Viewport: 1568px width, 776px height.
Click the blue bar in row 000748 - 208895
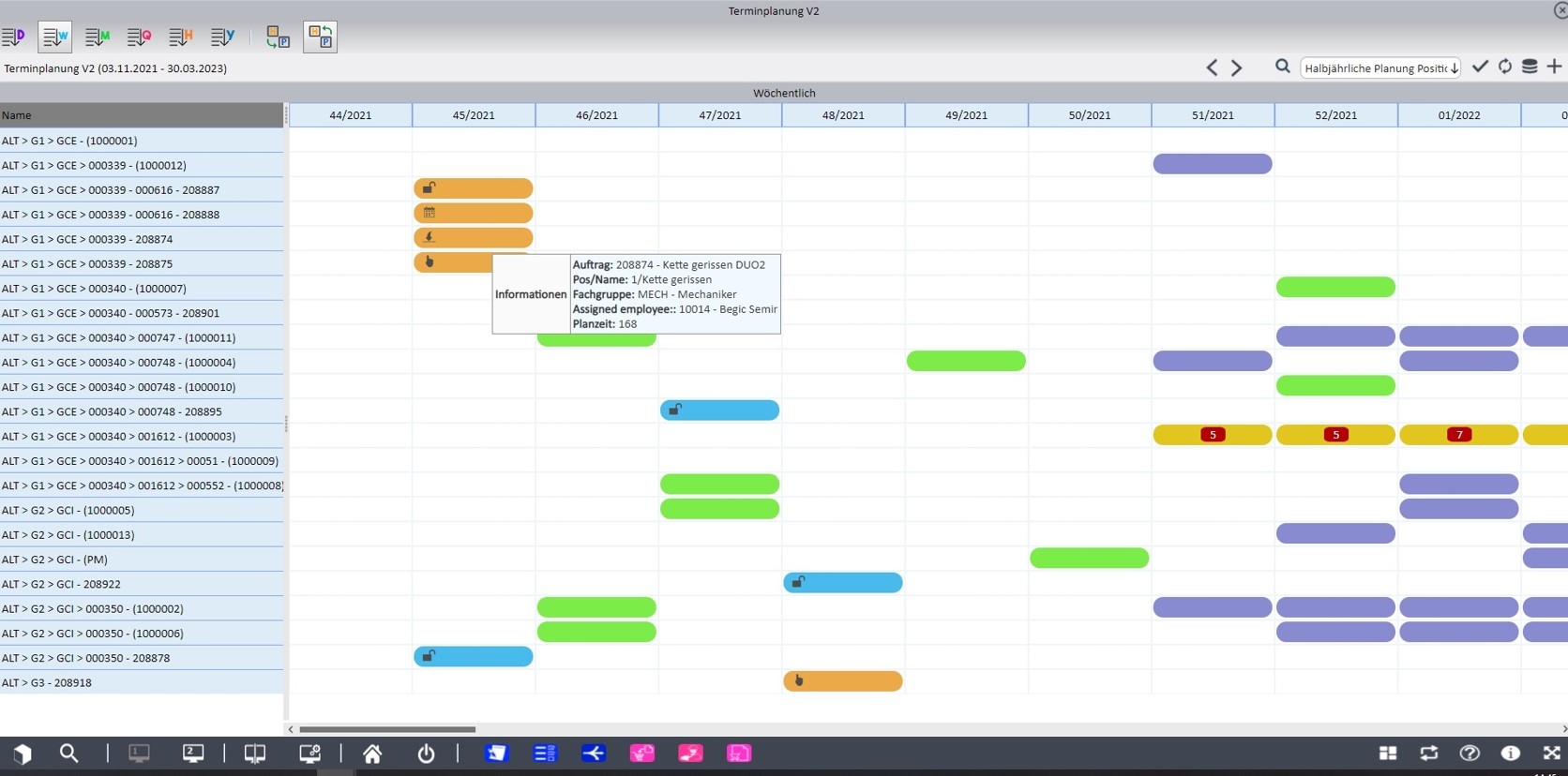point(720,410)
